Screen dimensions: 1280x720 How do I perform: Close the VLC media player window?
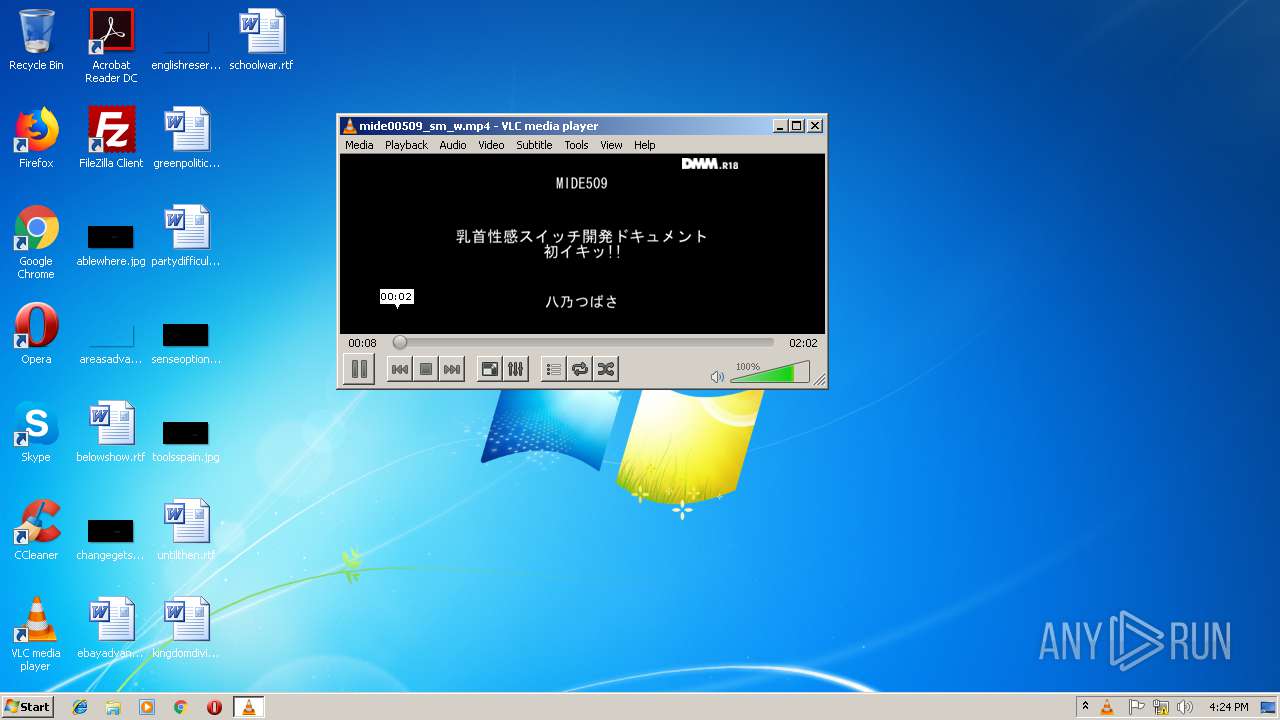point(815,126)
